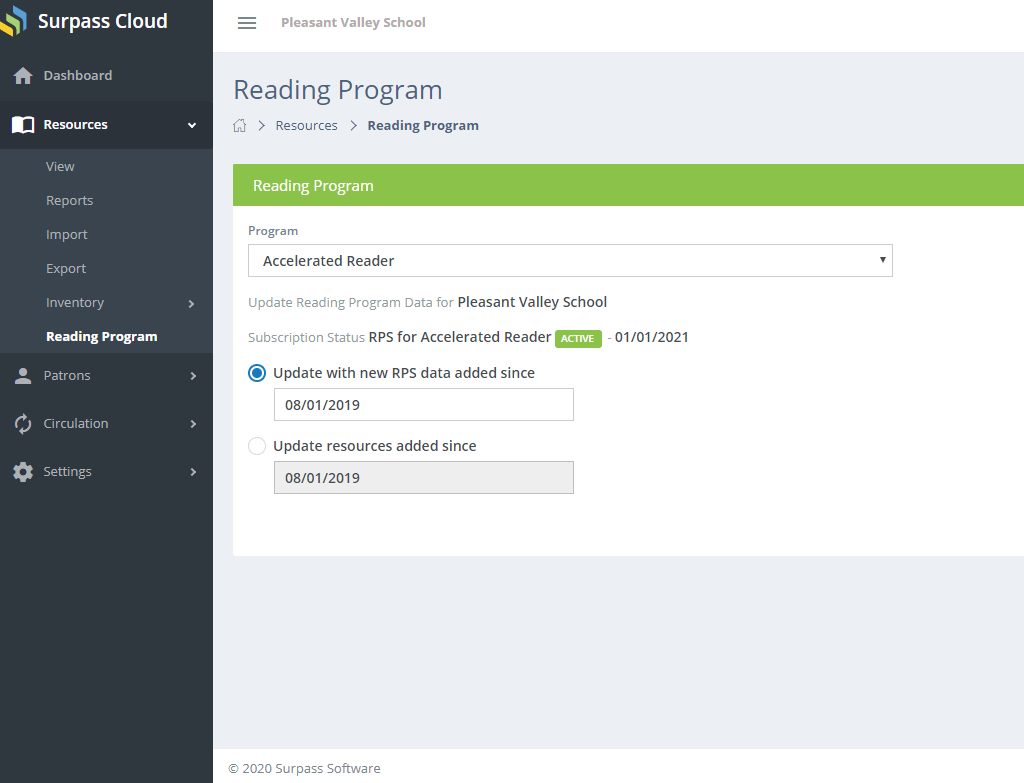Viewport: 1024px width, 783px height.
Task: Select 'Update with new RPS data' radio
Action: pyautogui.click(x=257, y=373)
